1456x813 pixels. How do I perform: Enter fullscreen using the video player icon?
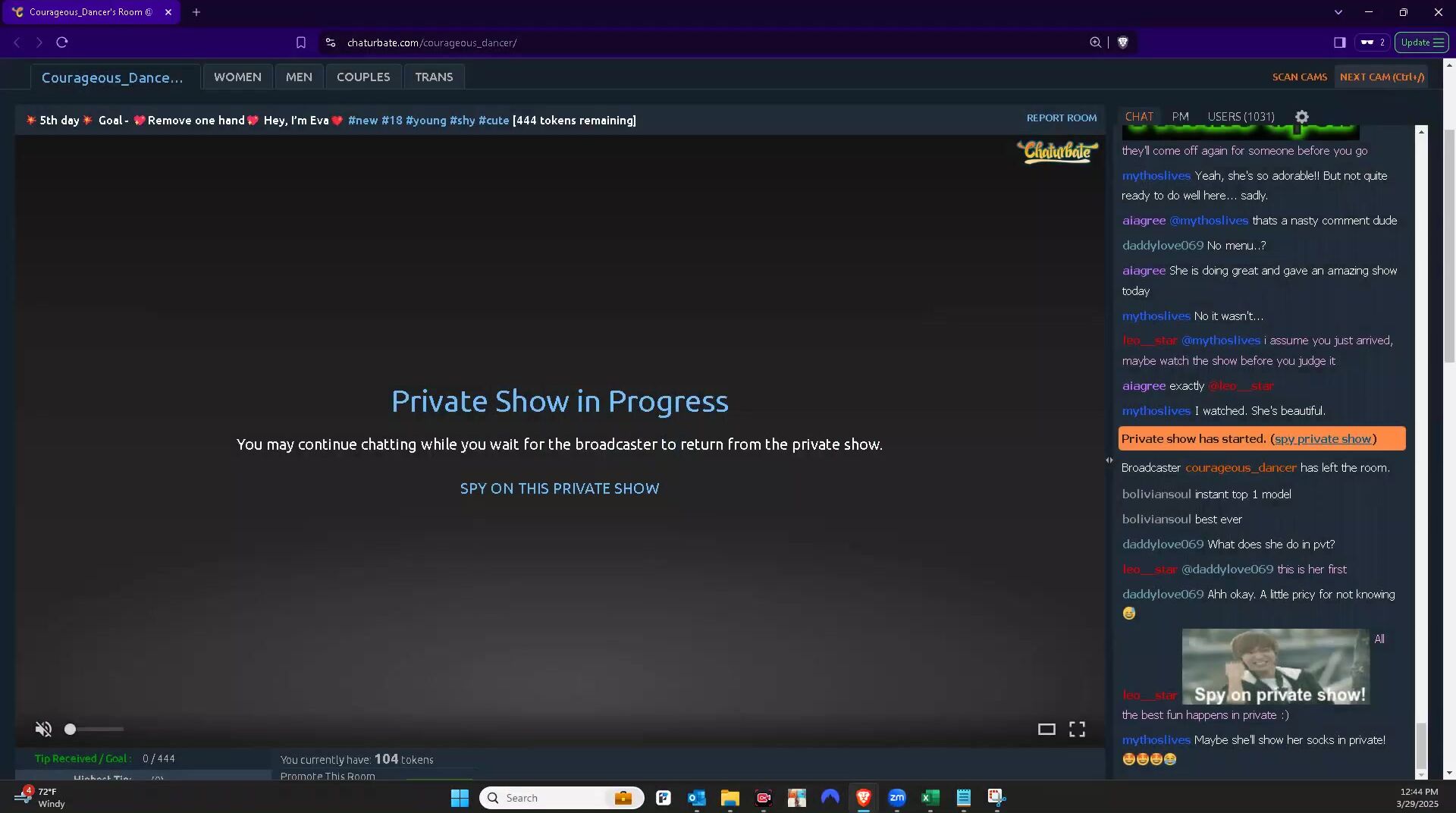[1077, 729]
